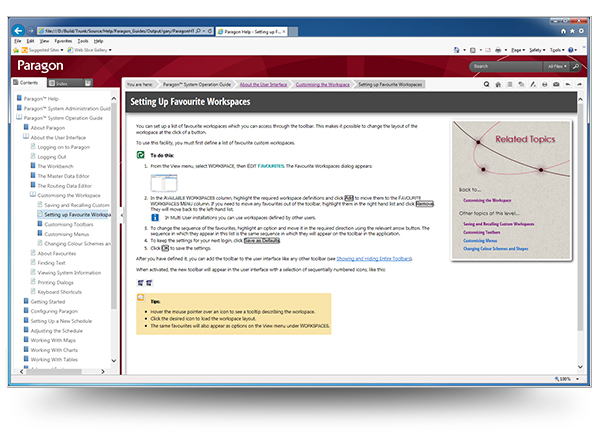Click the small icon tab beside Index
This screenshot has width=599, height=432.
point(88,83)
